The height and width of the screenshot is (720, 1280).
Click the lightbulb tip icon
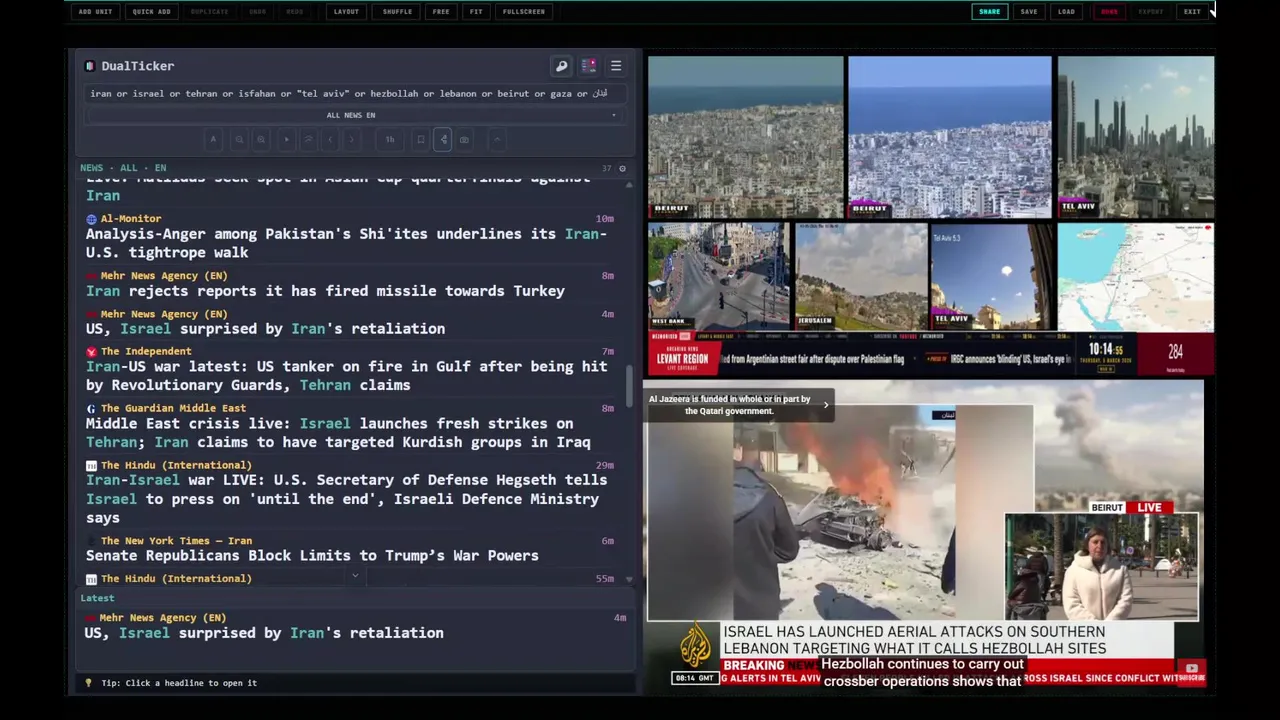point(88,683)
